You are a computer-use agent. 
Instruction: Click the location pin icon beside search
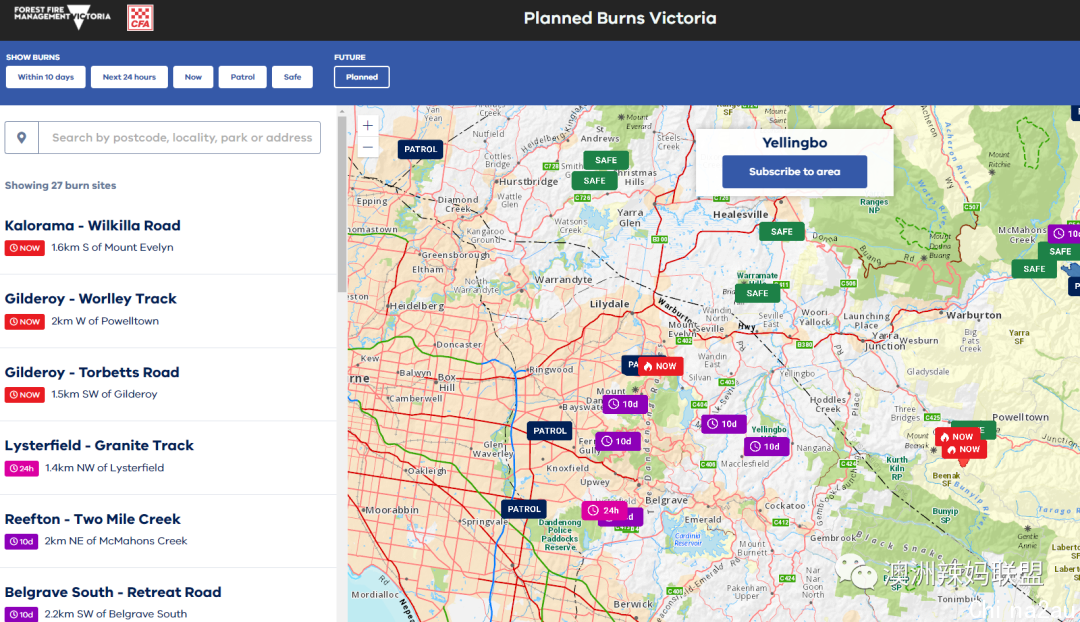[x=22, y=138]
